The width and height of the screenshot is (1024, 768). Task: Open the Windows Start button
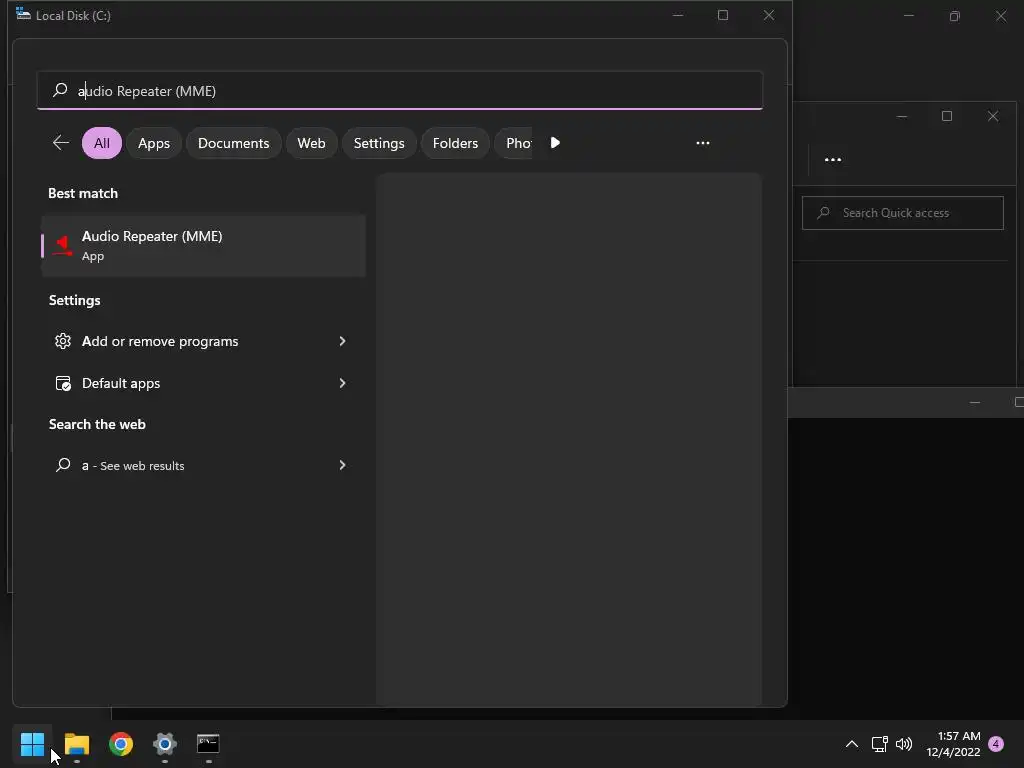click(x=32, y=743)
